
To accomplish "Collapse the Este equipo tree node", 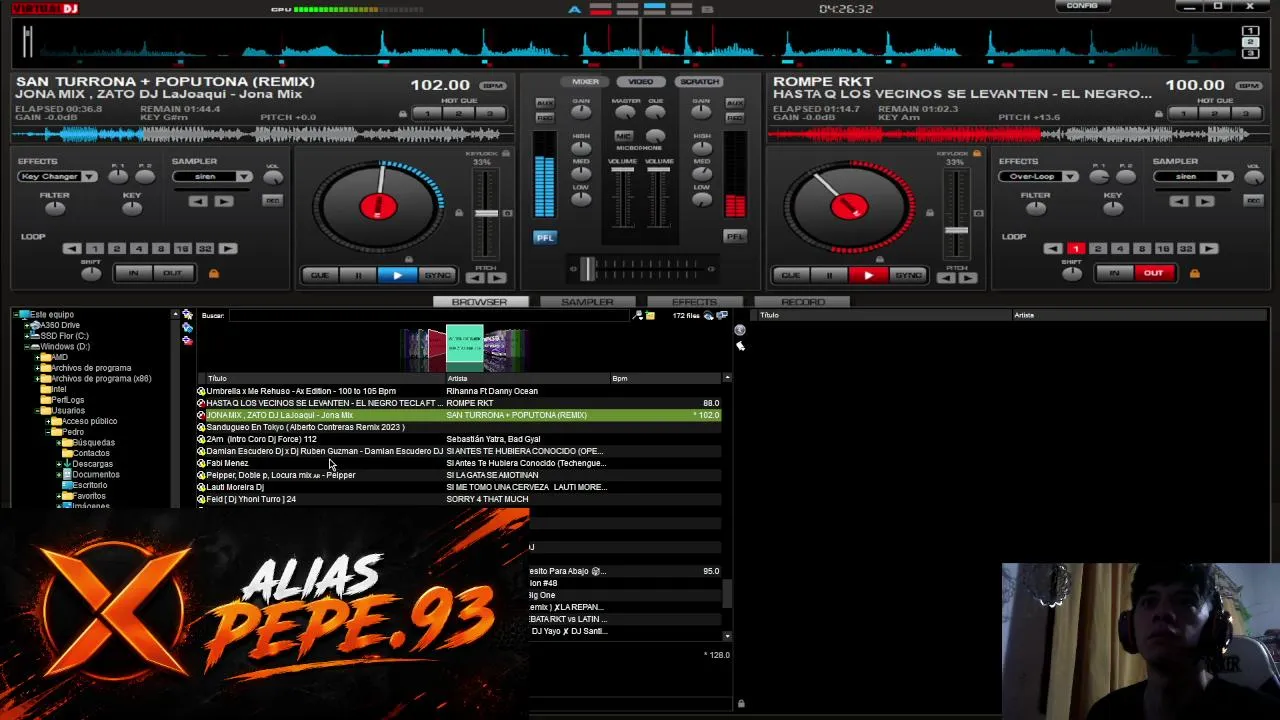I will tap(16, 314).
